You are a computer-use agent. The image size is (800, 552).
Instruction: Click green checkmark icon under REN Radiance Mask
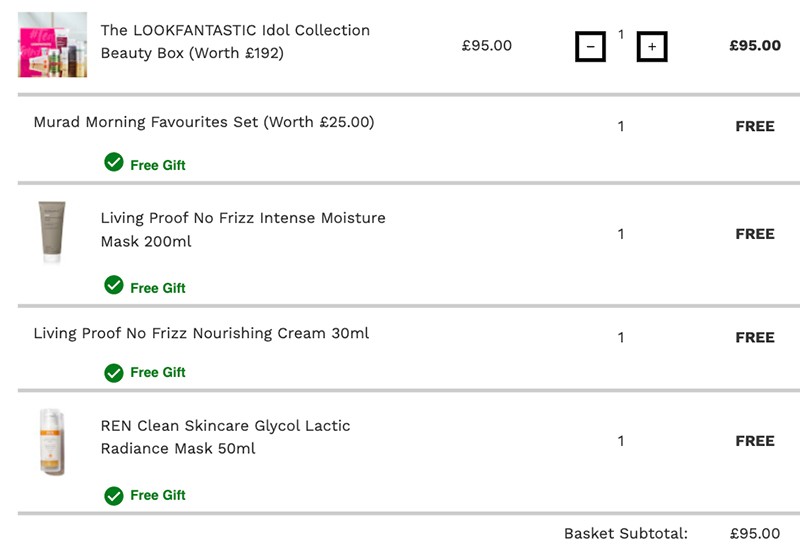114,495
